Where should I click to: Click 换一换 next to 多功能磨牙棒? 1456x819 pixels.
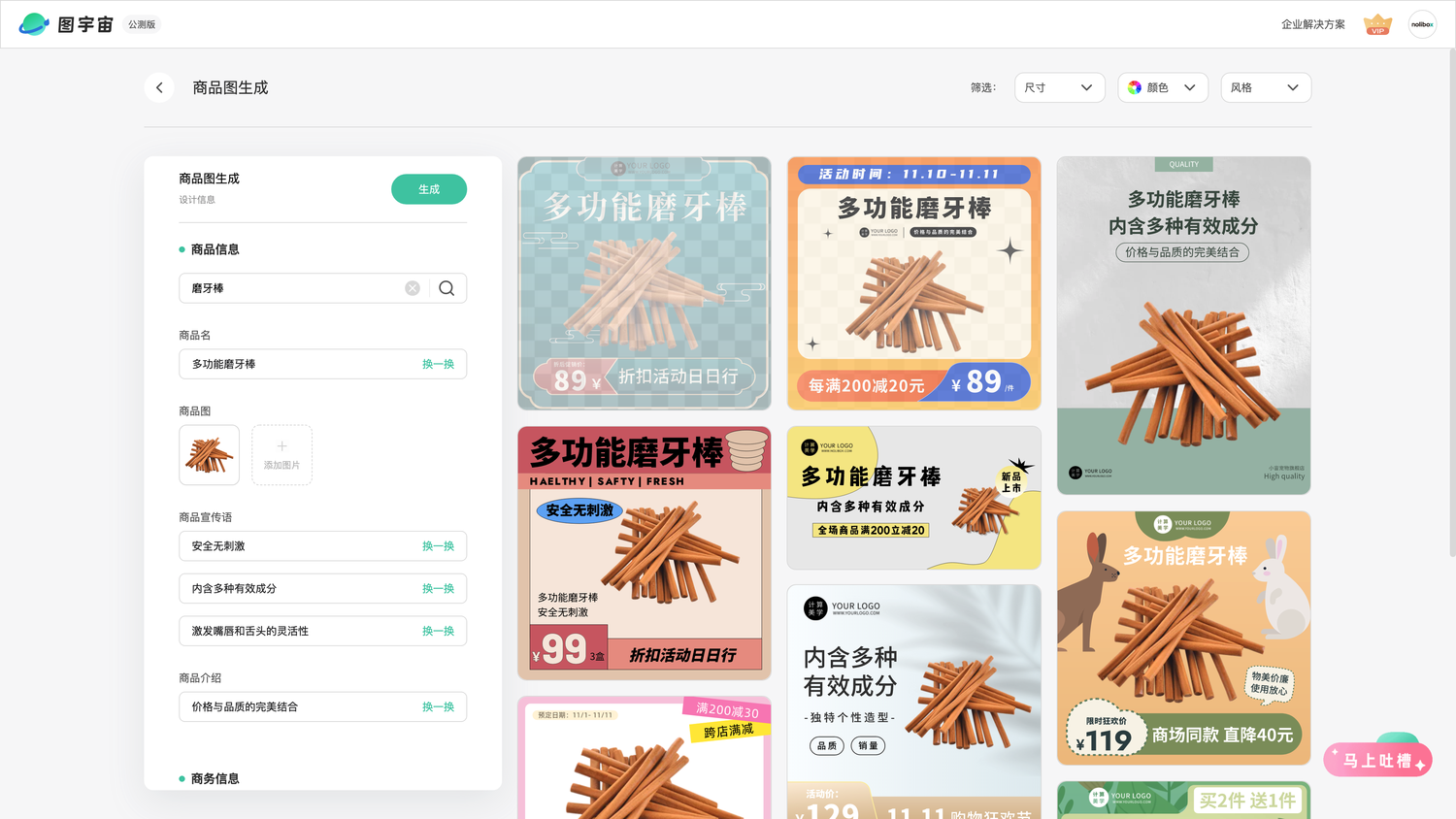438,364
